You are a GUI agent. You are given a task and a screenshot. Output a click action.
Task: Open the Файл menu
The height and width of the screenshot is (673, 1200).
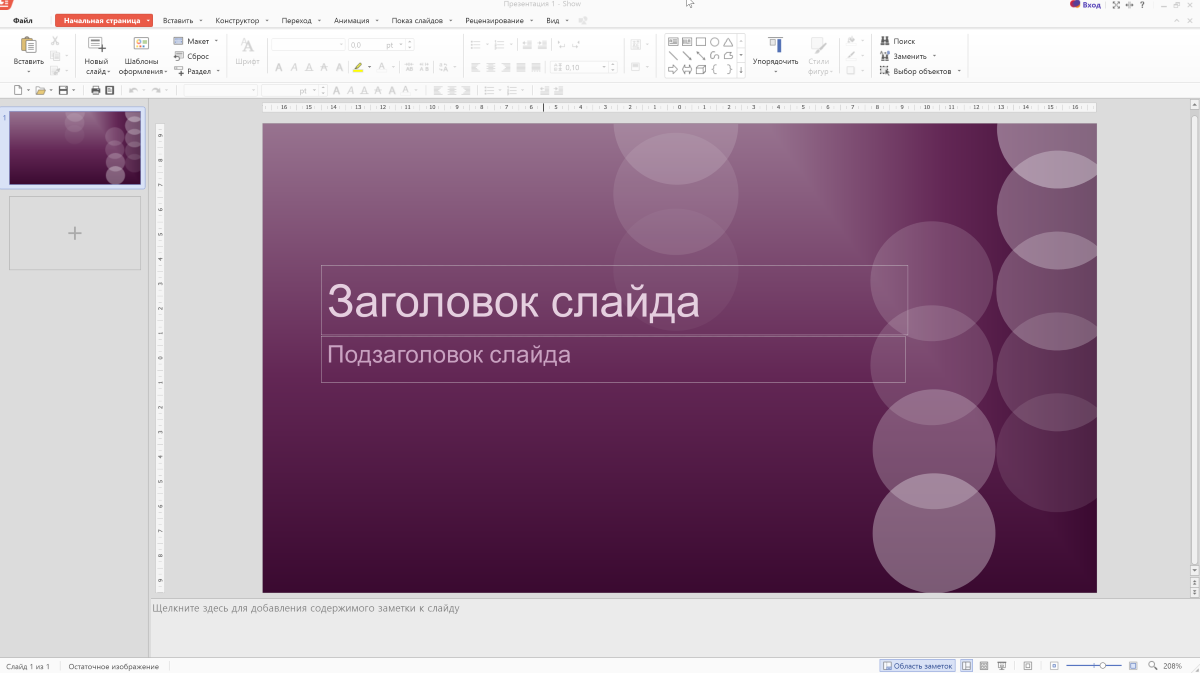(23, 20)
